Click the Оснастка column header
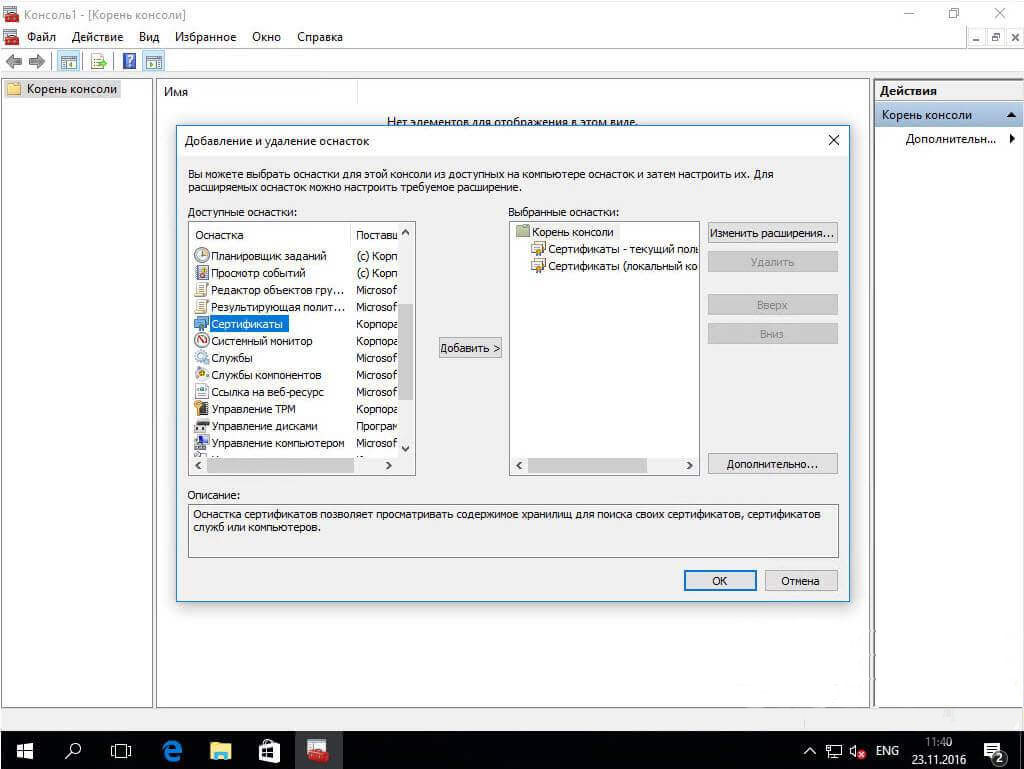Viewport: 1024px width, 769px height. (270, 235)
